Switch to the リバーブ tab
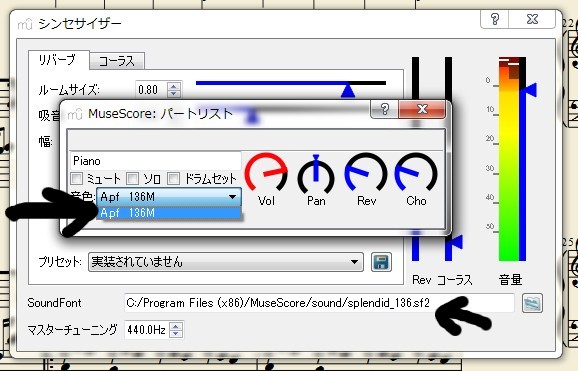578x371 pixels. [58, 60]
